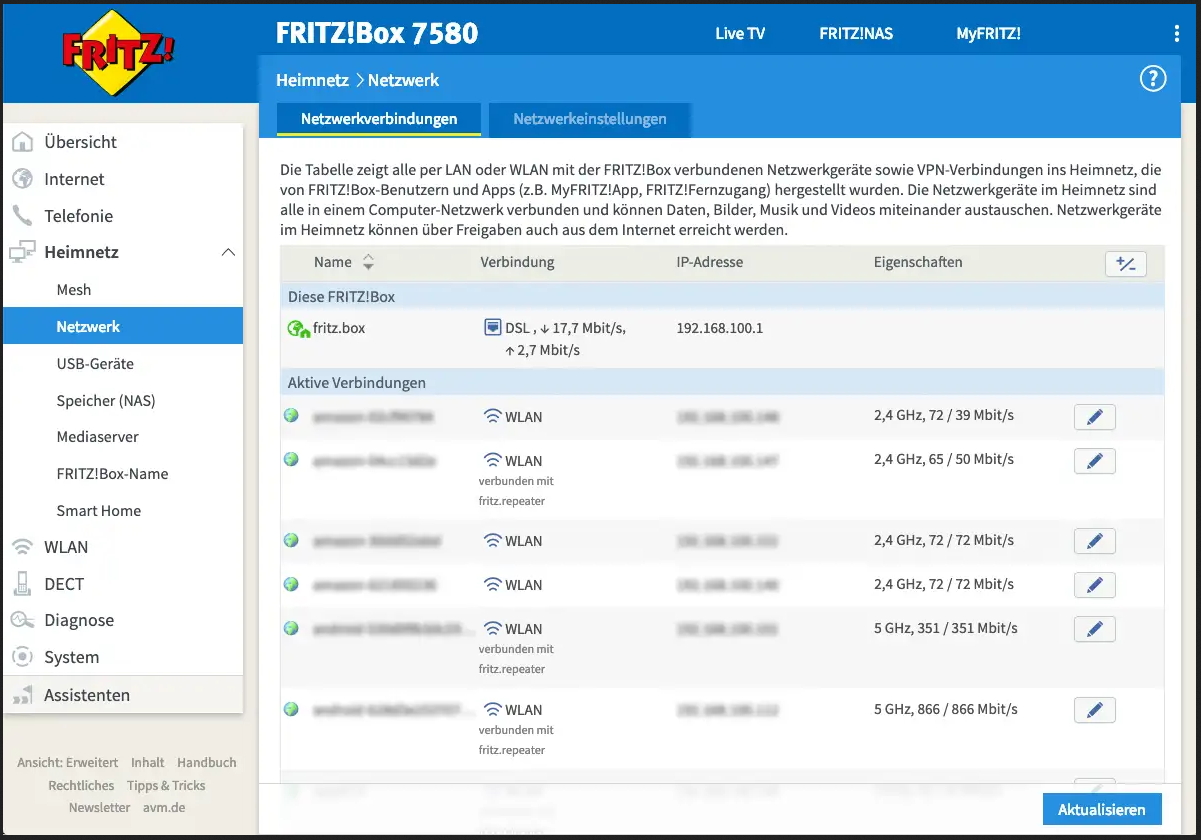The height and width of the screenshot is (840, 1201).
Task: Click the Übersicht house icon
Action: coord(22,142)
